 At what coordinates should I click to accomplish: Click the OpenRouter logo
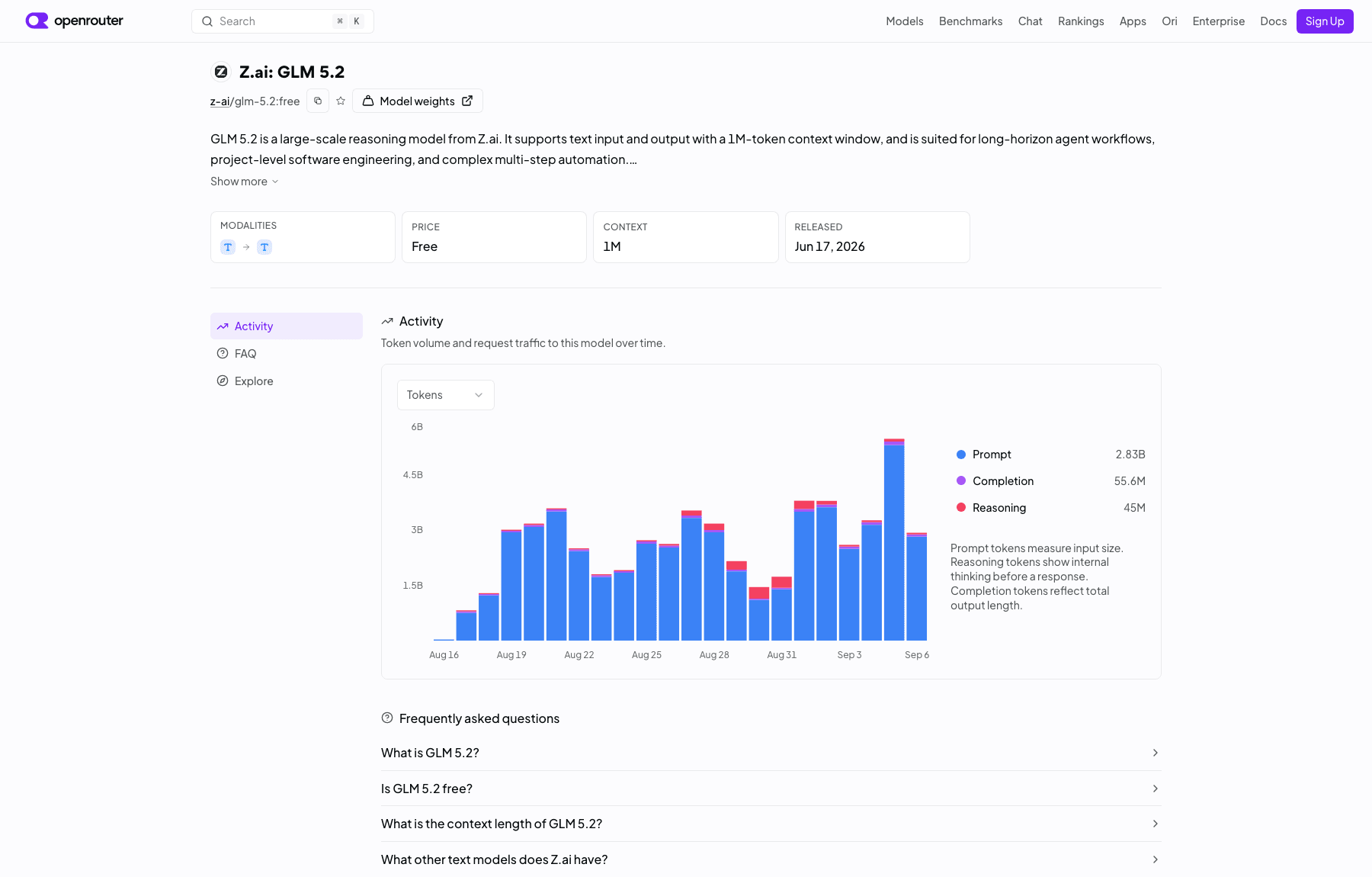point(74,21)
